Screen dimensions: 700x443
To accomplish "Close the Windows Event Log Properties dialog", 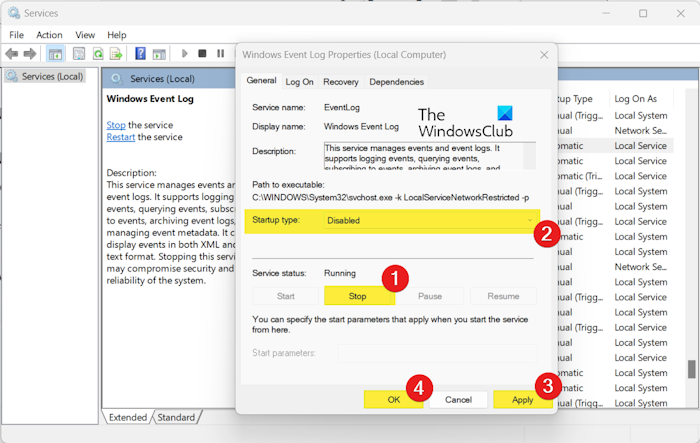I will [544, 55].
